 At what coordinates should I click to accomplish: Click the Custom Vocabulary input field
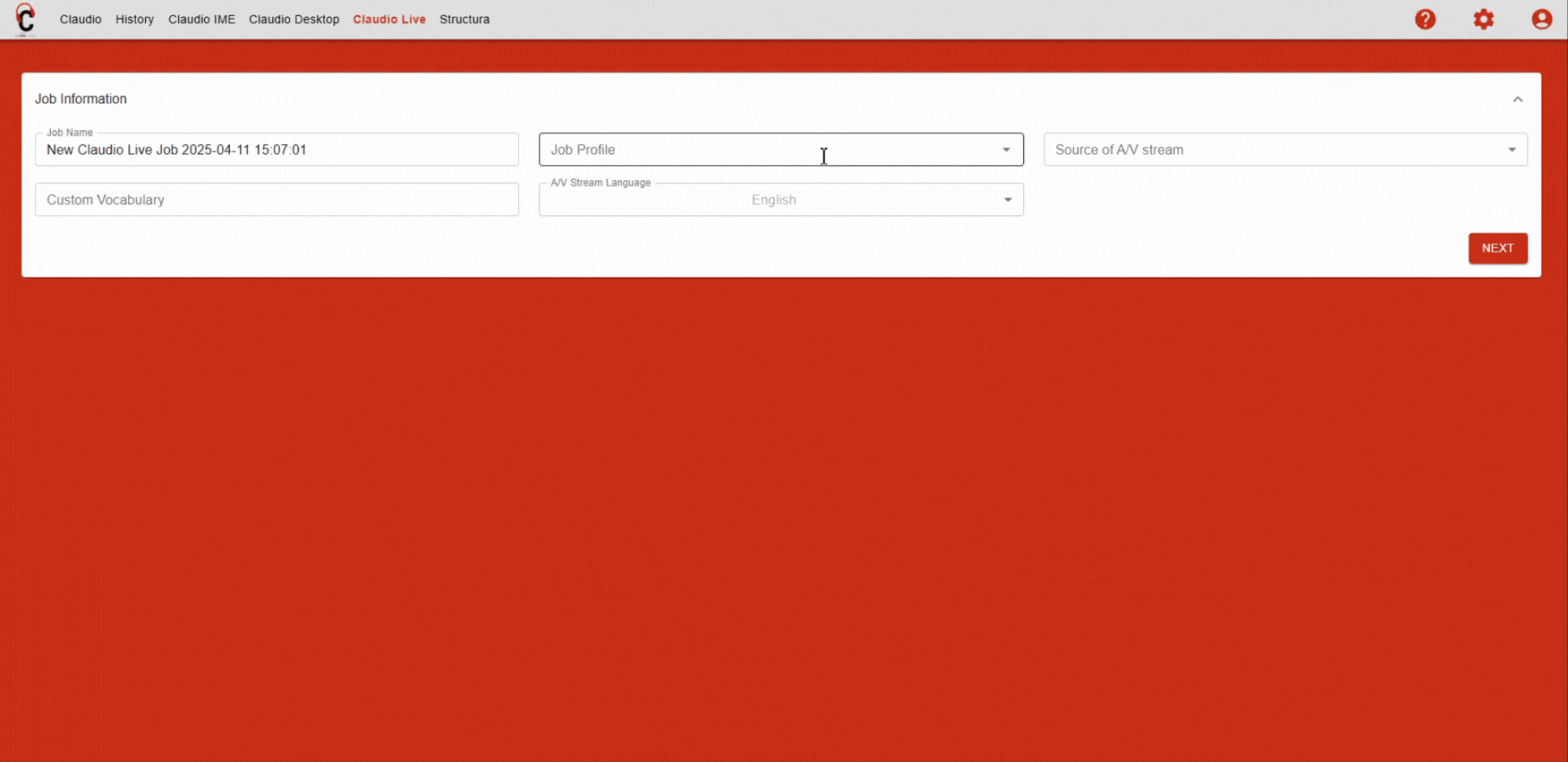[277, 200]
